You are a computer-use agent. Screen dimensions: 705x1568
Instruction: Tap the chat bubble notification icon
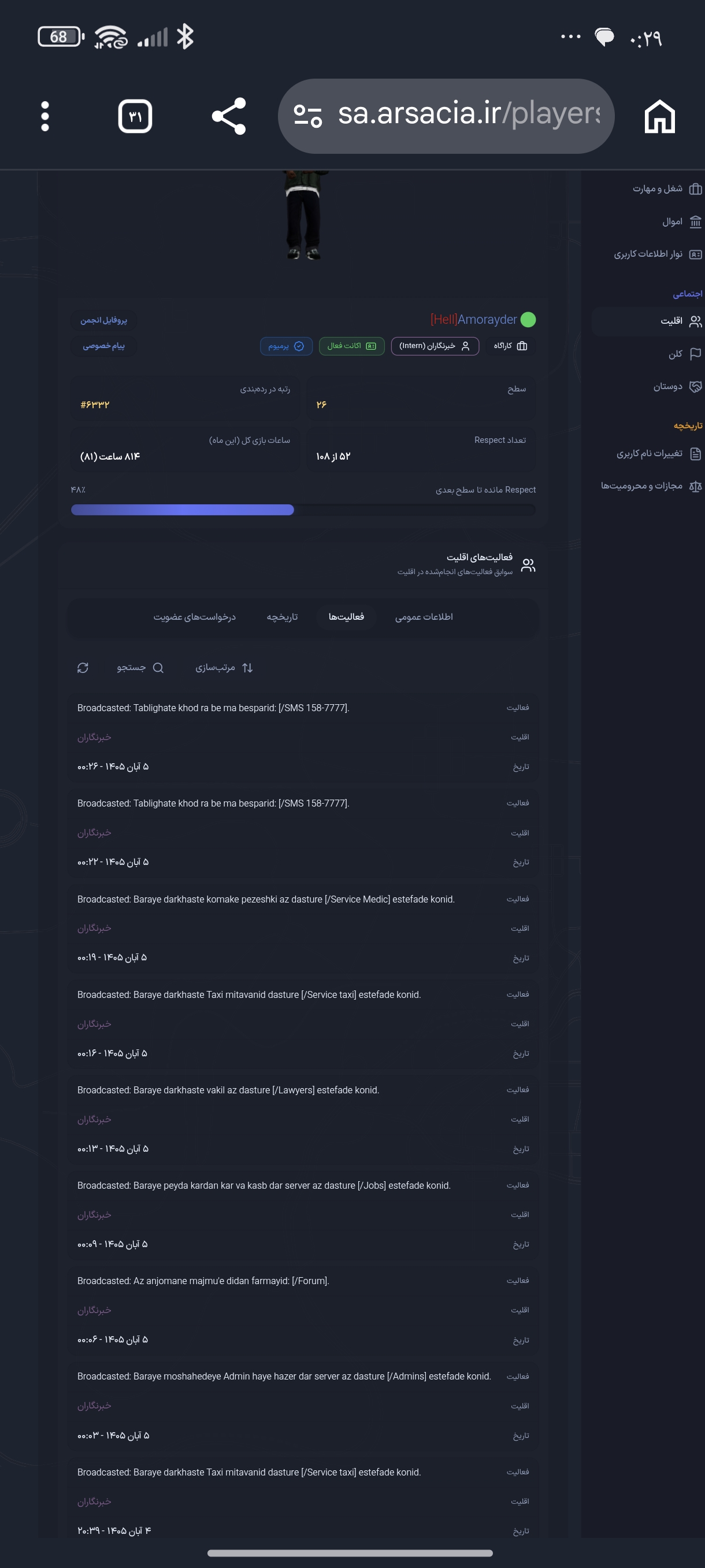point(604,37)
